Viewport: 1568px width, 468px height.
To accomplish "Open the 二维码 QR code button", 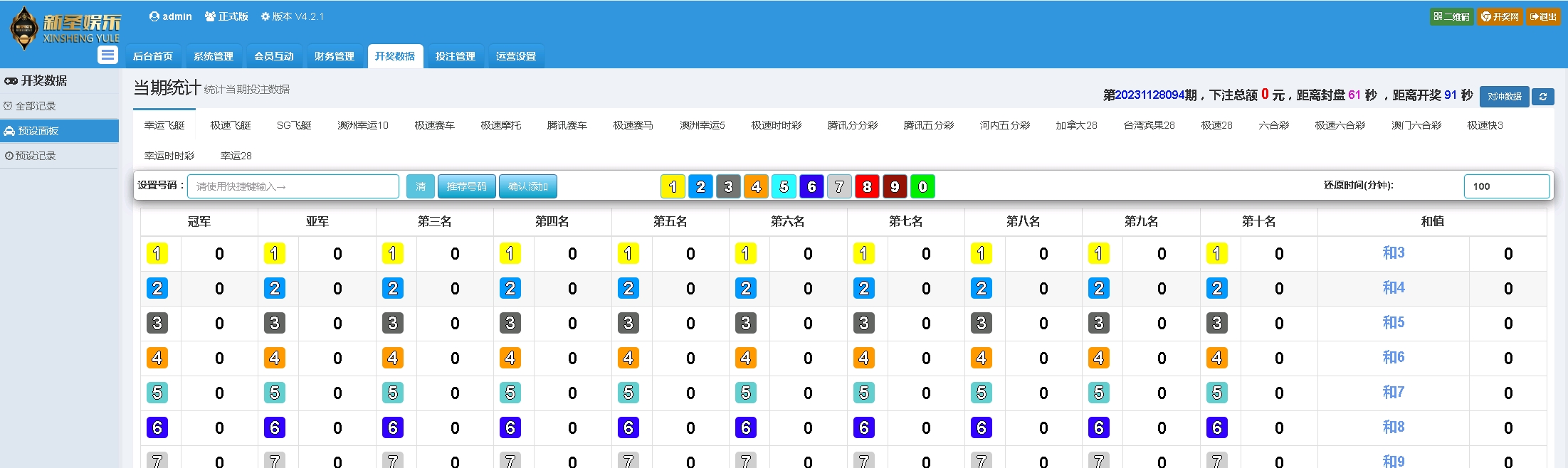I will click(x=1451, y=16).
